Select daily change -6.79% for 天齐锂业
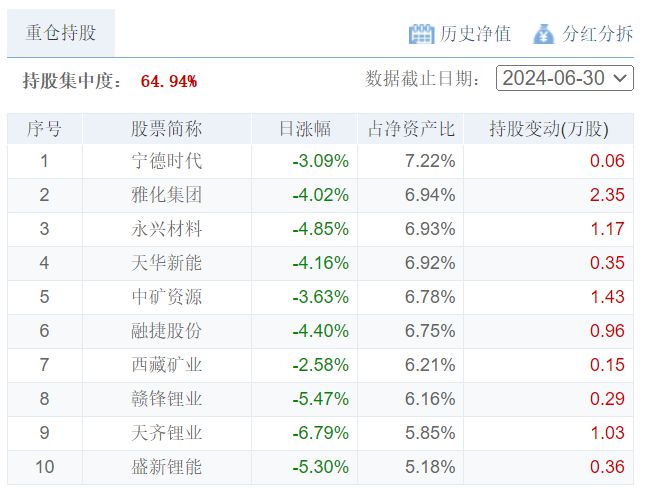The image size is (646, 502). [x=321, y=433]
